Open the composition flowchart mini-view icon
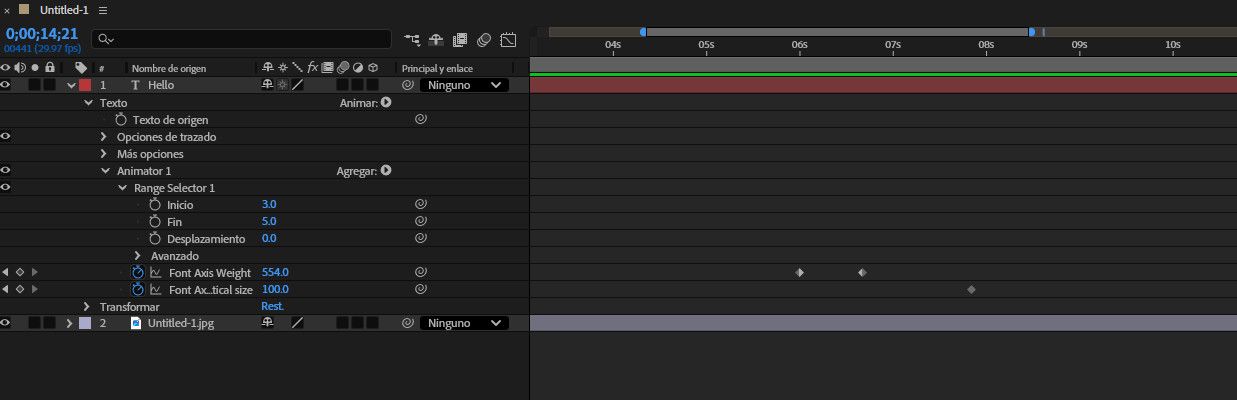This screenshot has width=1237, height=400. tap(412, 40)
